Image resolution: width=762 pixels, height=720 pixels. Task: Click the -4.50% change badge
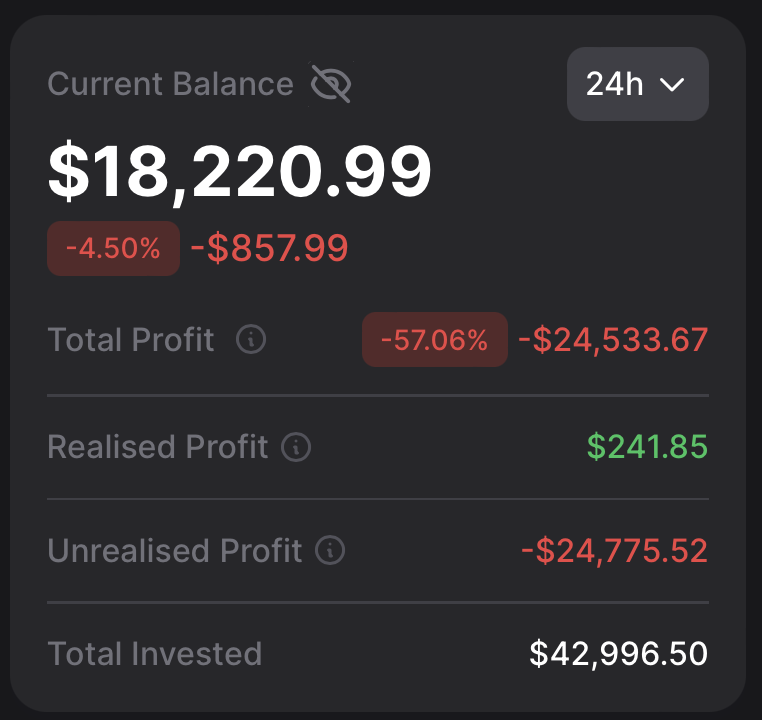(113, 248)
